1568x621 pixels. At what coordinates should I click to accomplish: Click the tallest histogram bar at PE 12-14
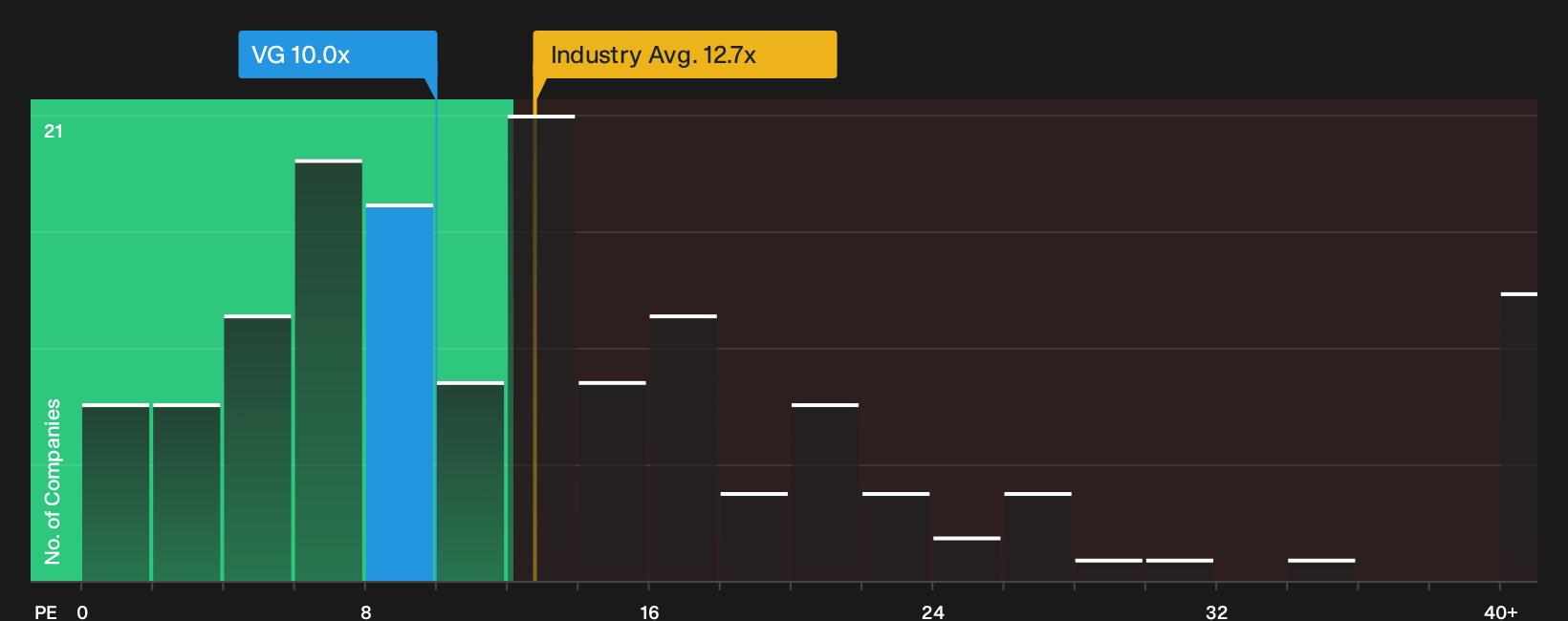click(541, 348)
